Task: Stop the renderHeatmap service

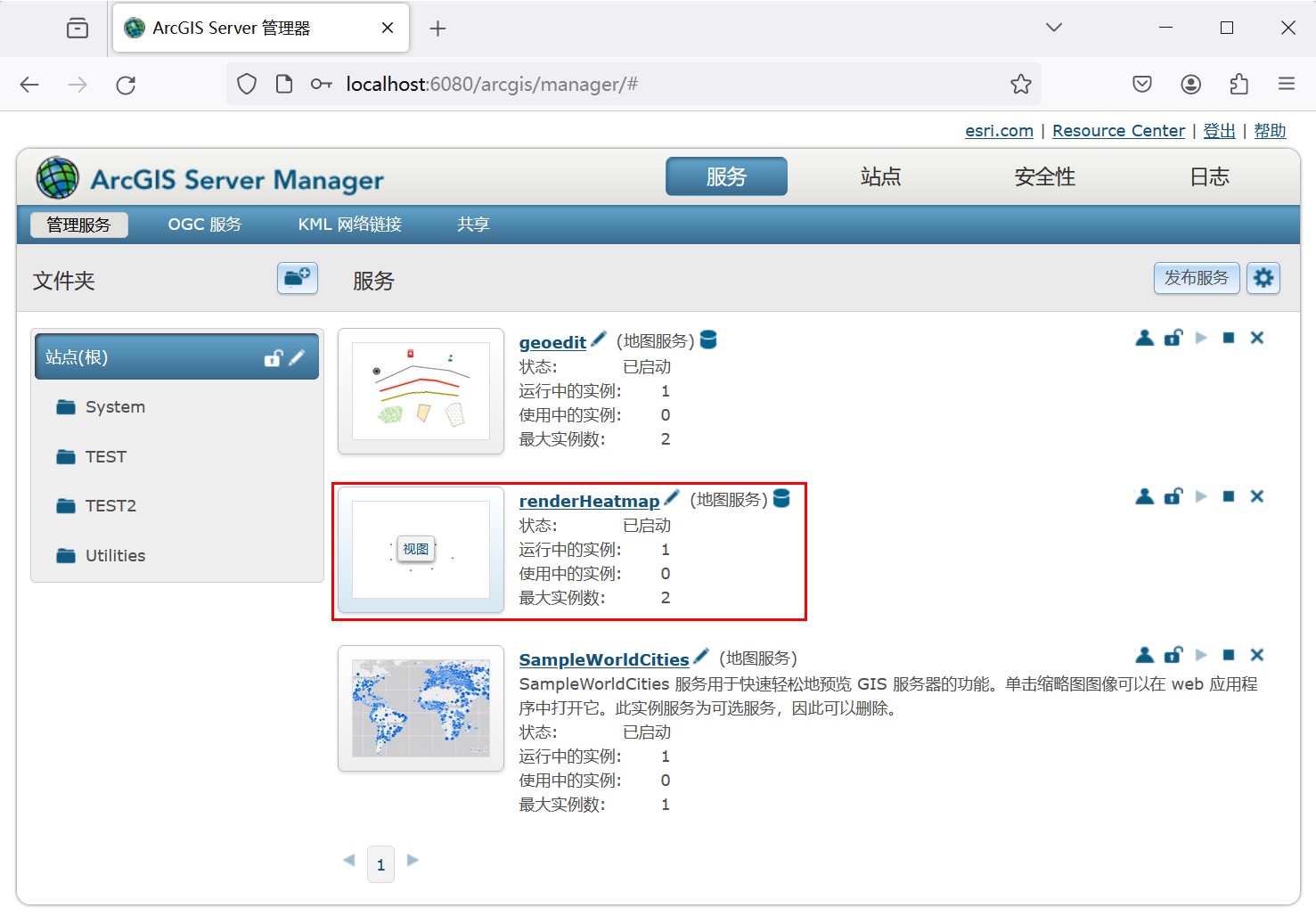Action: 1229,496
